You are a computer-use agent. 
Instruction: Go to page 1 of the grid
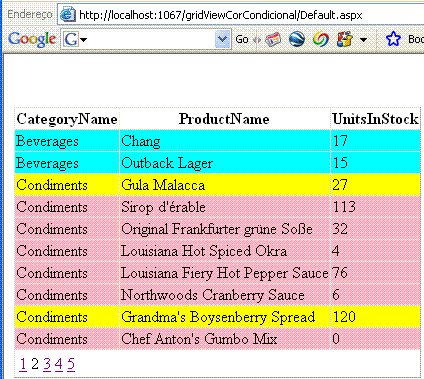point(23,364)
